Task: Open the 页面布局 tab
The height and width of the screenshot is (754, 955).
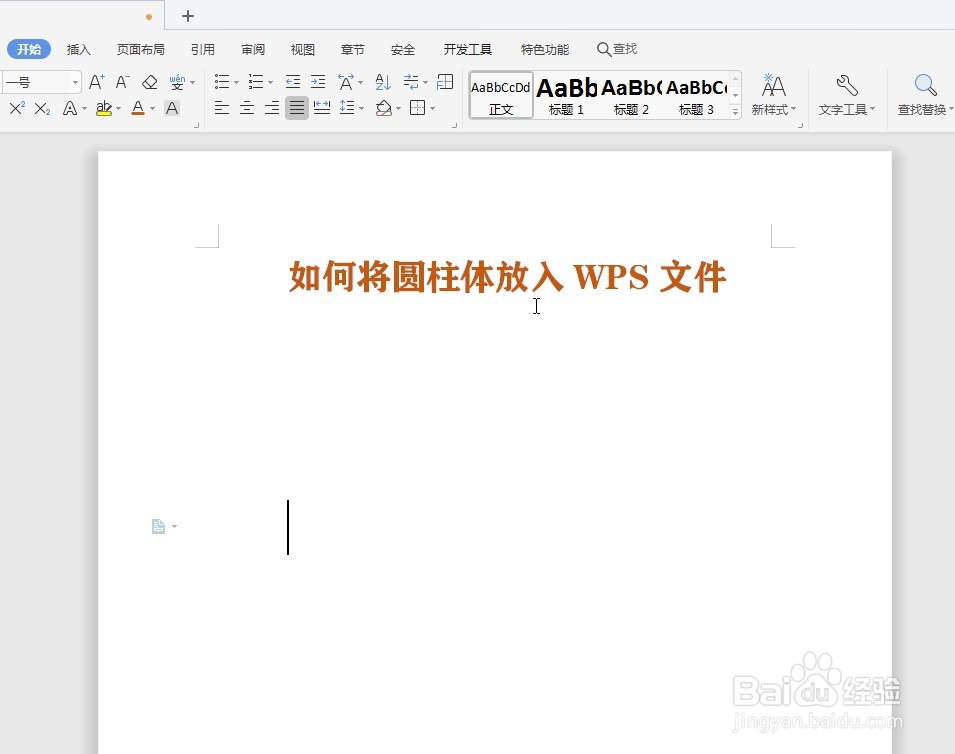Action: (x=139, y=49)
